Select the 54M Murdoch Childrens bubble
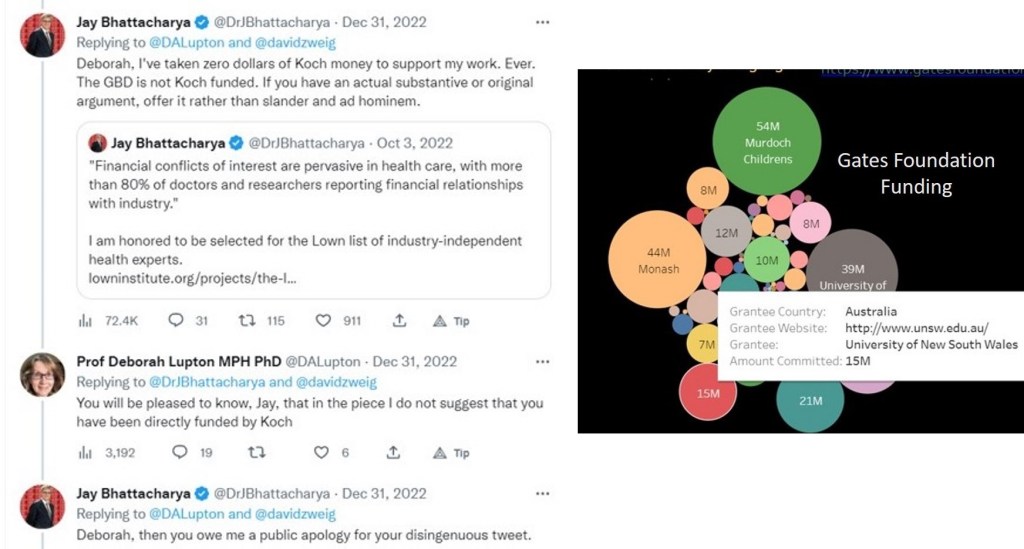Screen dimensions: 1024x549 point(767,141)
